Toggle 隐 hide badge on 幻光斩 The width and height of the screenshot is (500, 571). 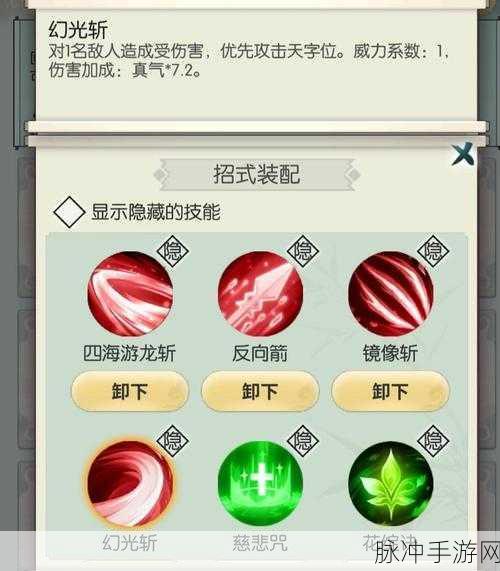coord(173,441)
